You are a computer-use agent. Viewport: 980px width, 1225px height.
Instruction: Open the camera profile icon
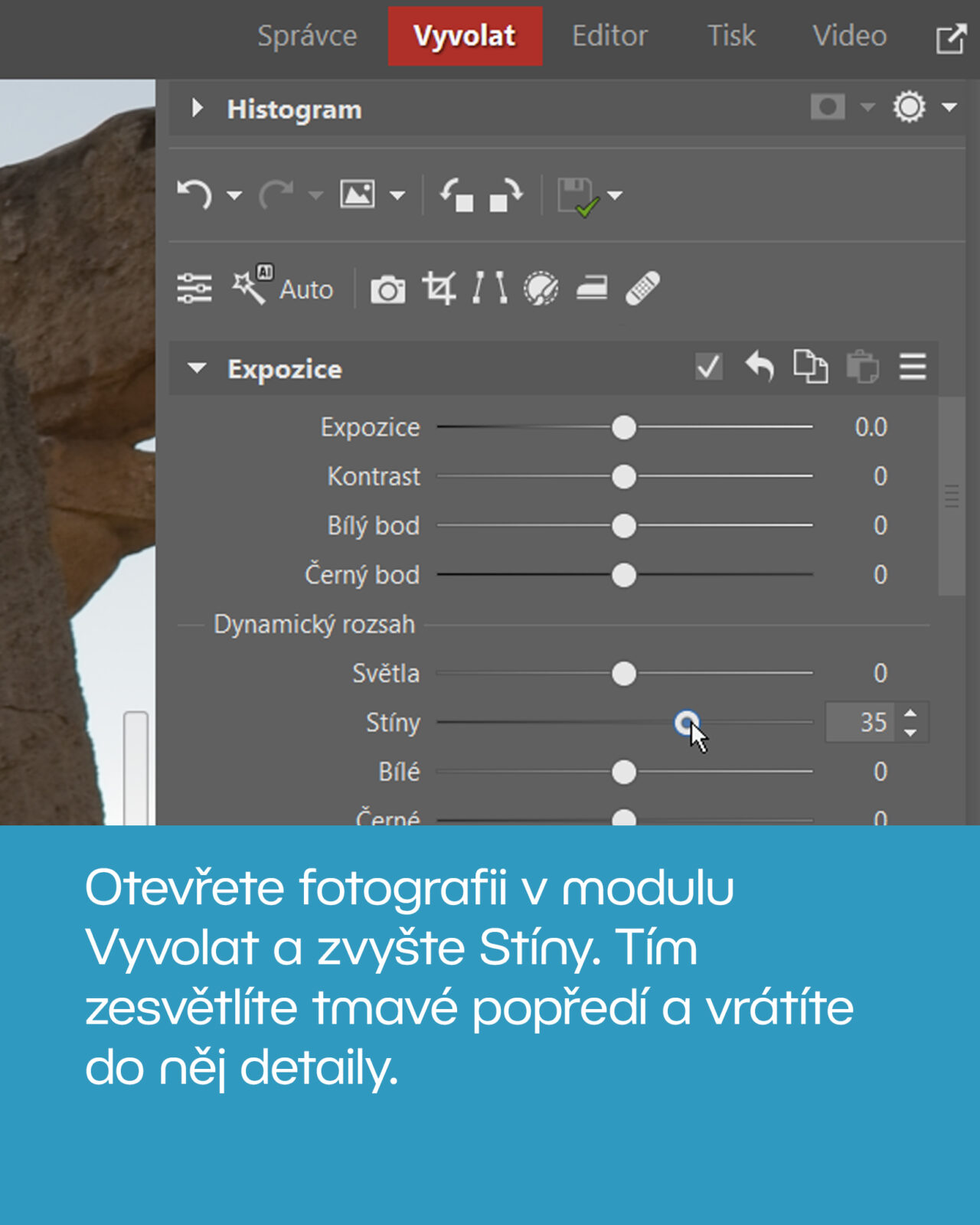(x=387, y=289)
